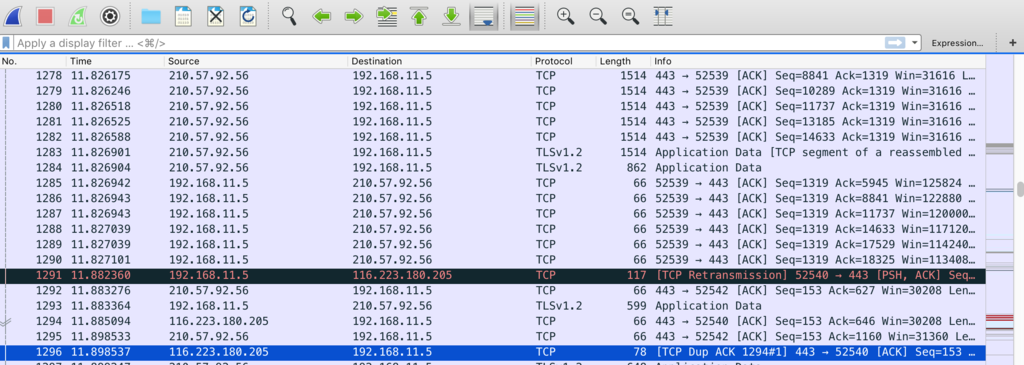This screenshot has width=1024, height=365.
Task: Zoom in on packet text
Action: (x=566, y=16)
